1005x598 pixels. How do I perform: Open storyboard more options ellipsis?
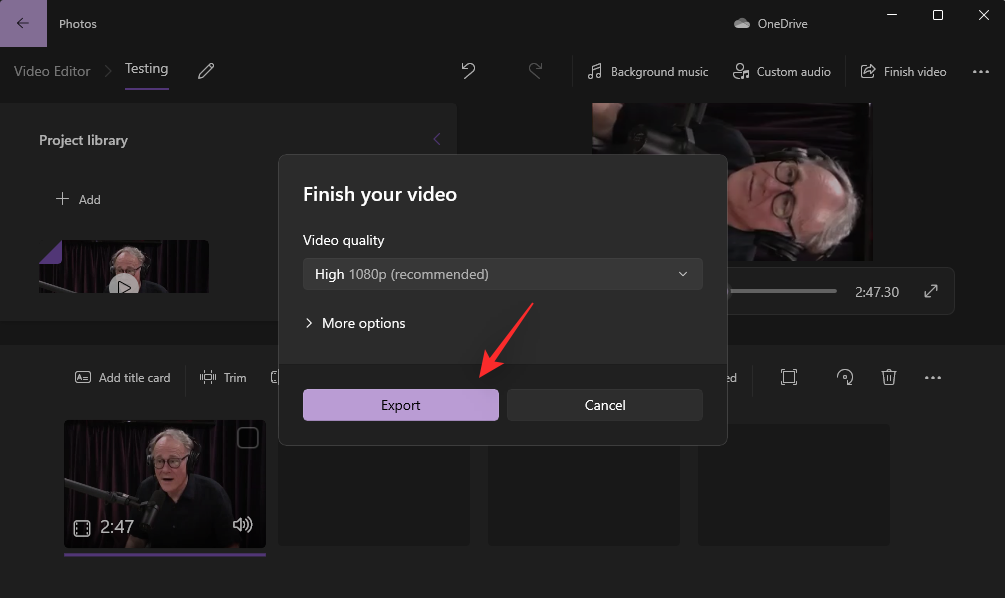point(933,378)
